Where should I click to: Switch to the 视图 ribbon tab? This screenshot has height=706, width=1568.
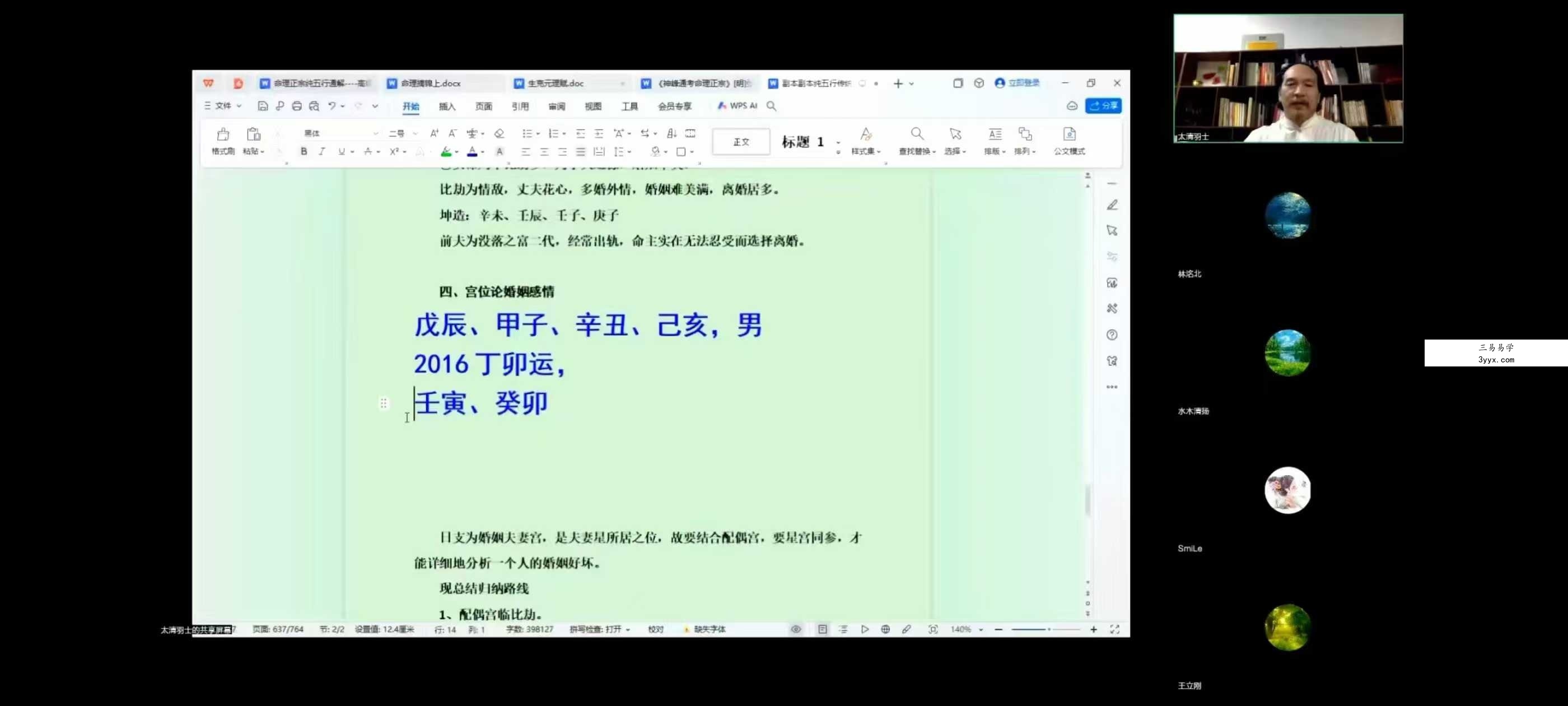click(593, 106)
